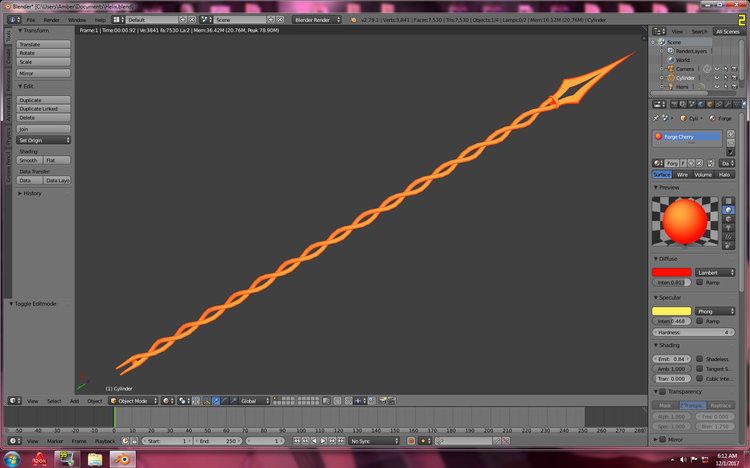
Task: Toggle Camera selectability cursor icon
Action: point(726,69)
